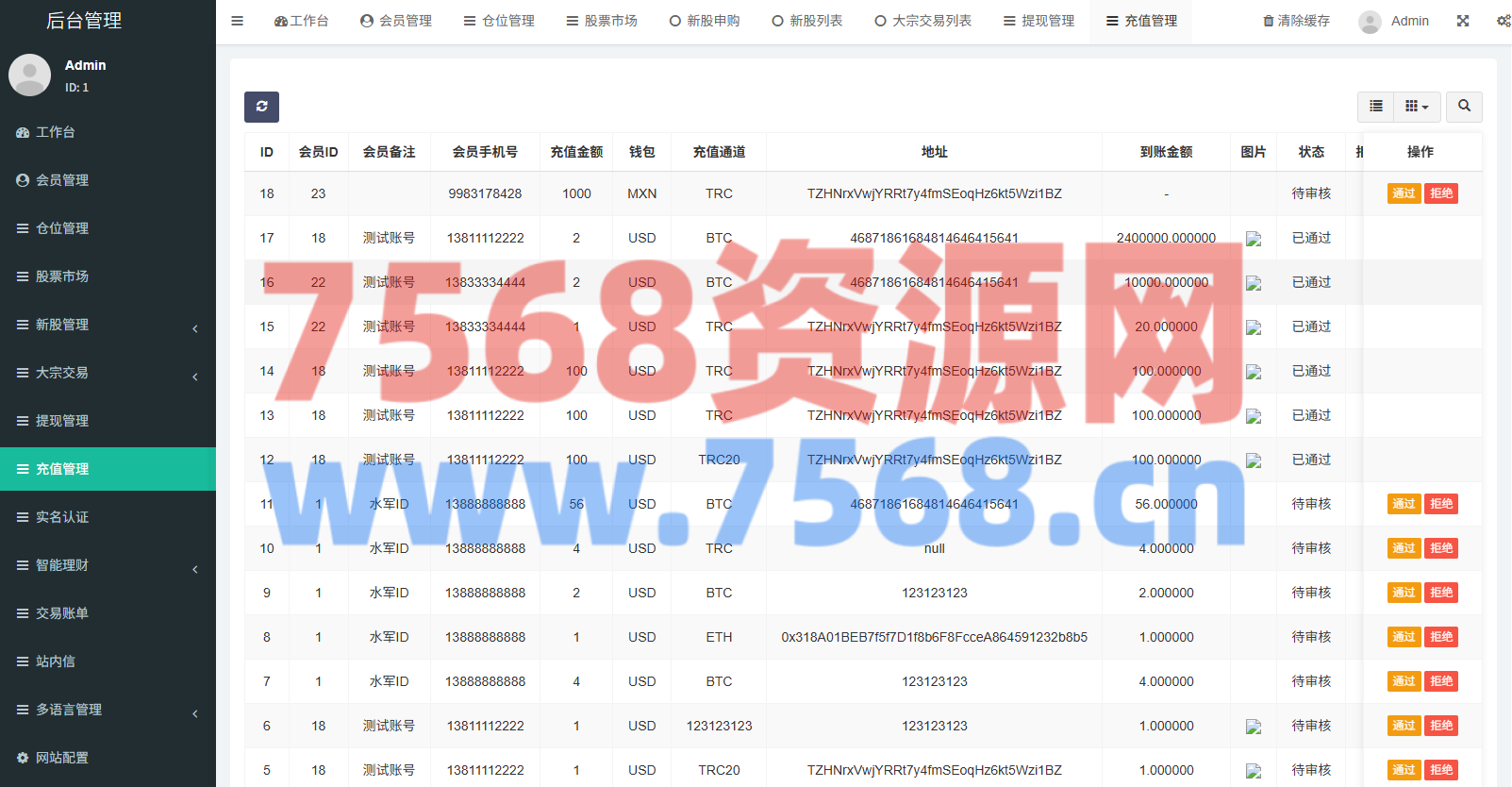Approve recharge ID 18 with 通过

tap(1404, 193)
